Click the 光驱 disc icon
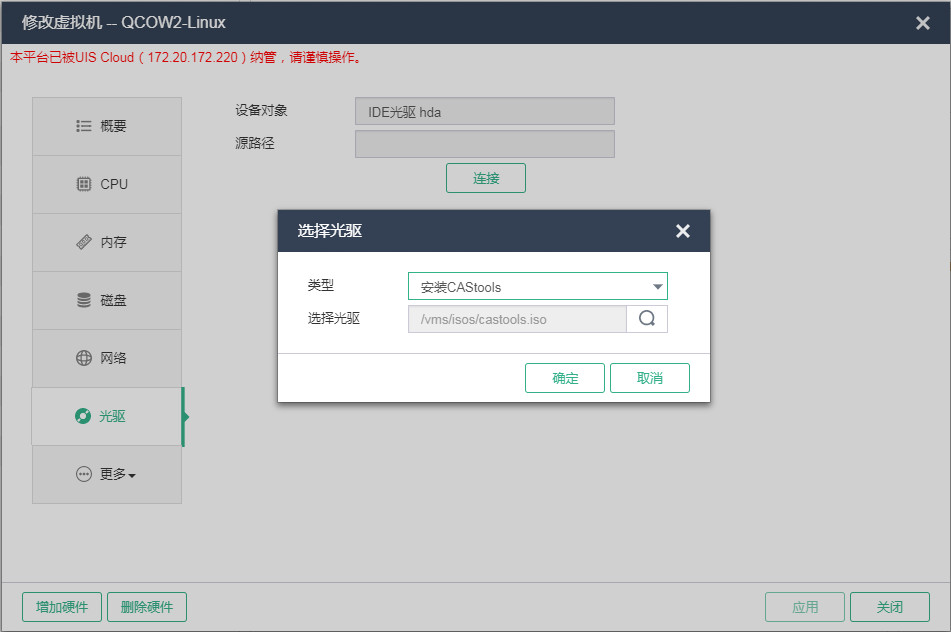951x632 pixels. (x=83, y=416)
